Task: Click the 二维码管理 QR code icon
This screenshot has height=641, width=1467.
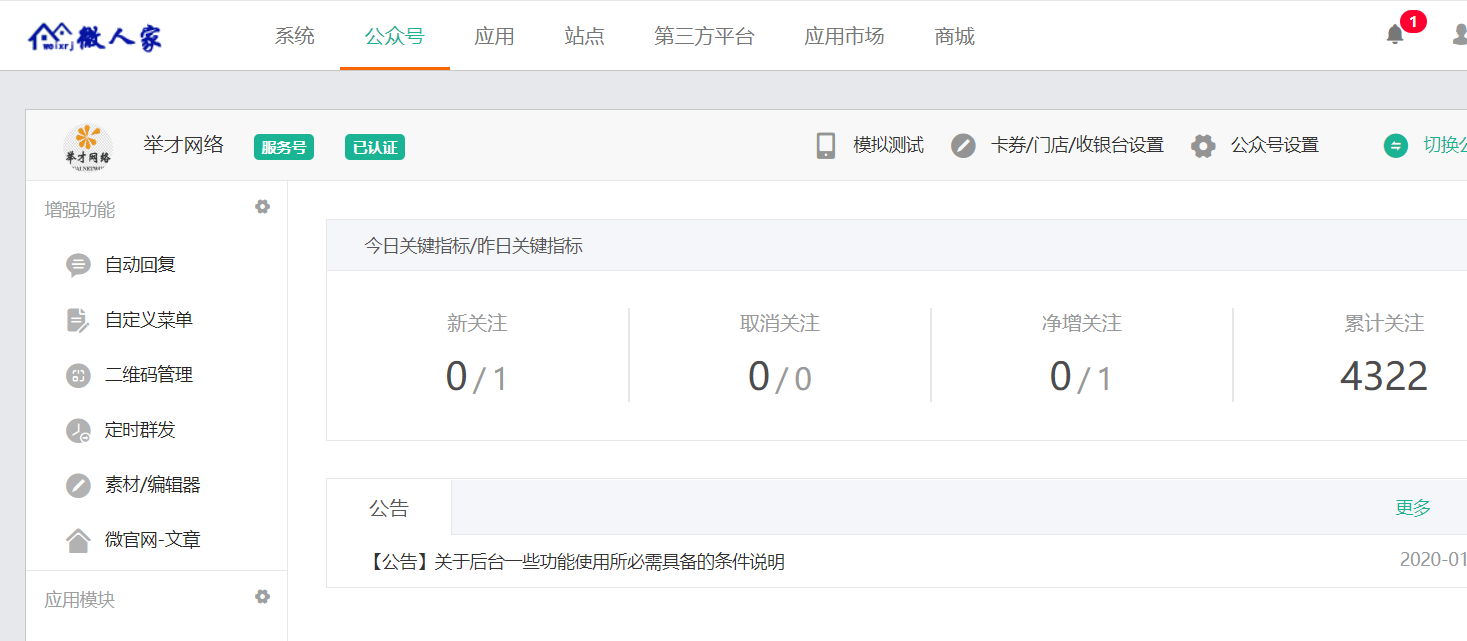Action: click(78, 375)
